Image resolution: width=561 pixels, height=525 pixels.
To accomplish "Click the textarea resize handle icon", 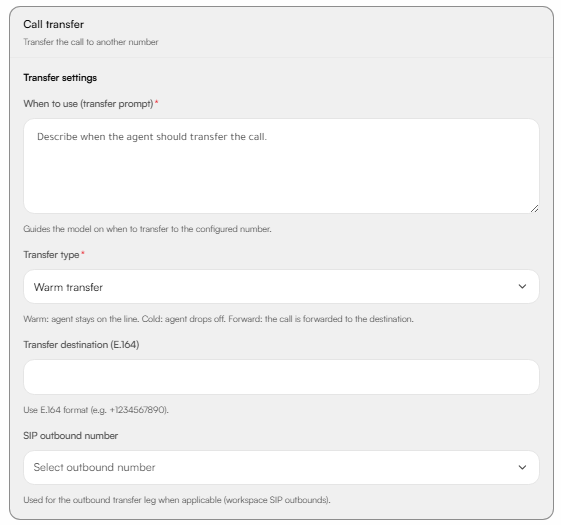I will point(534,209).
